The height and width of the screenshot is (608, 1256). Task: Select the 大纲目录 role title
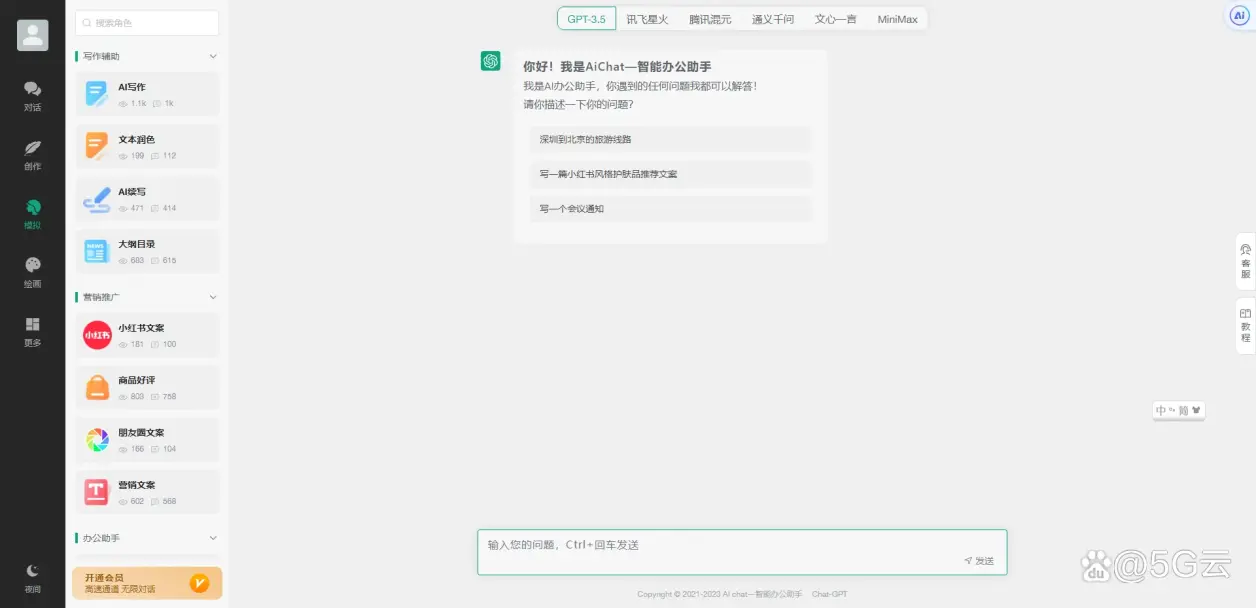click(136, 244)
